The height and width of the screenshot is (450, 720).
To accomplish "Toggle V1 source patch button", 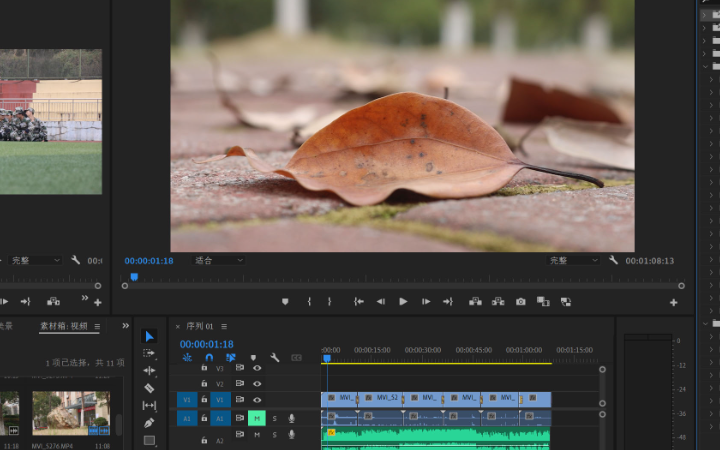I will click(187, 400).
